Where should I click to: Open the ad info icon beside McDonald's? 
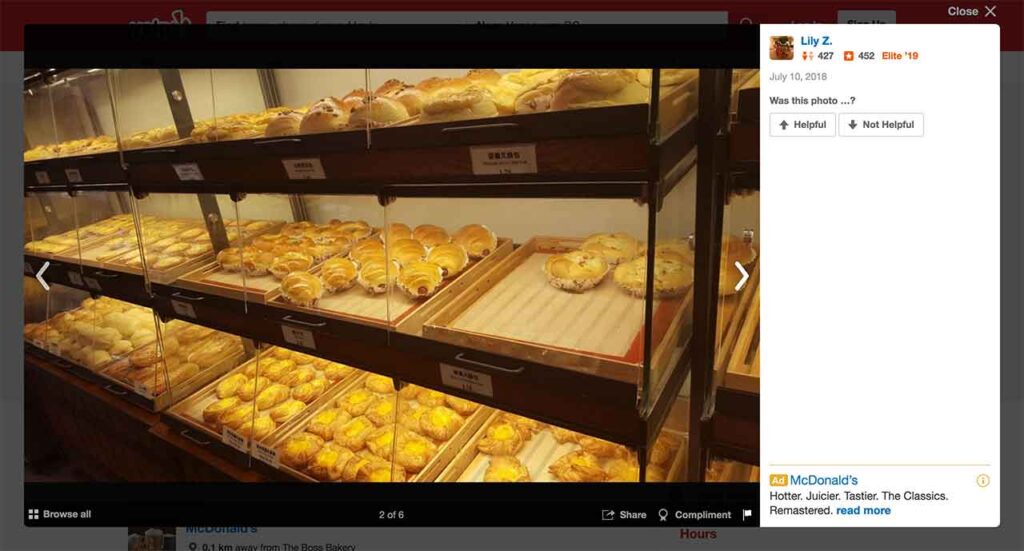coord(982,480)
